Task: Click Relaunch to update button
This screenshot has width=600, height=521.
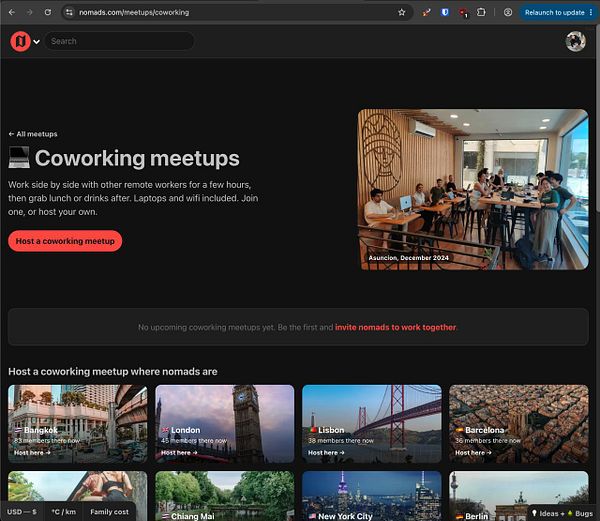Action: coord(554,12)
